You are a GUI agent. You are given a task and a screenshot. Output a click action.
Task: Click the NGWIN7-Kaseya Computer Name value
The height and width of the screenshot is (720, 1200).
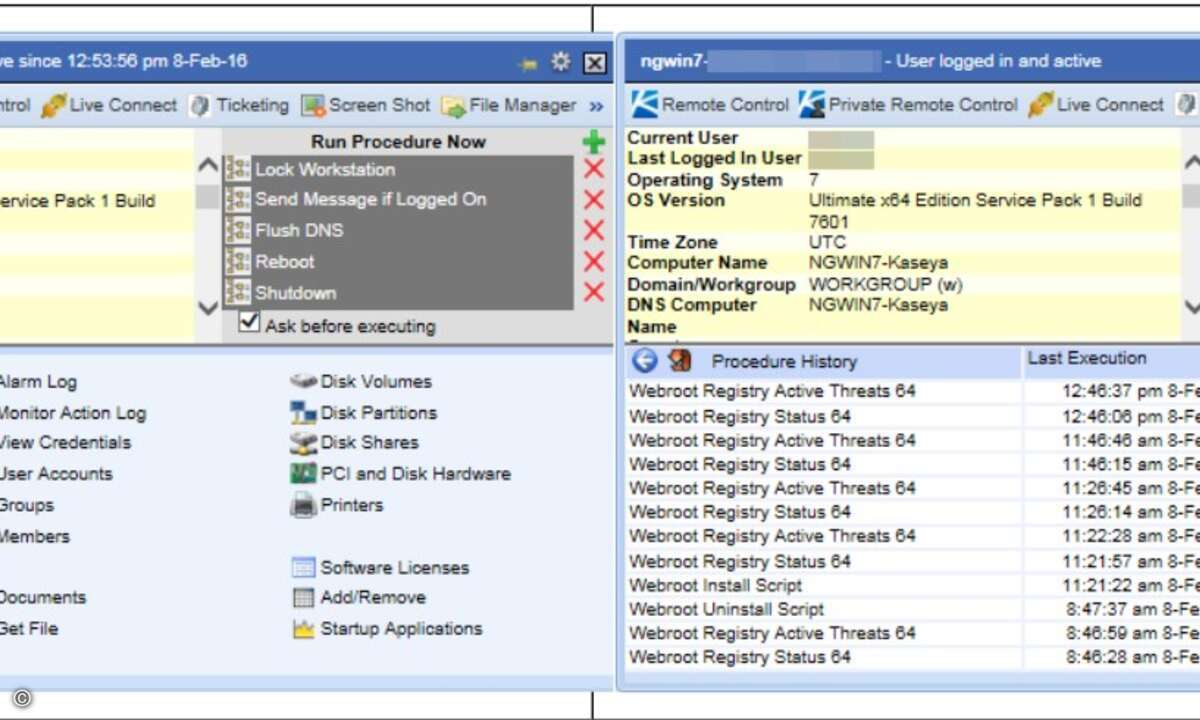pyautogui.click(x=878, y=263)
